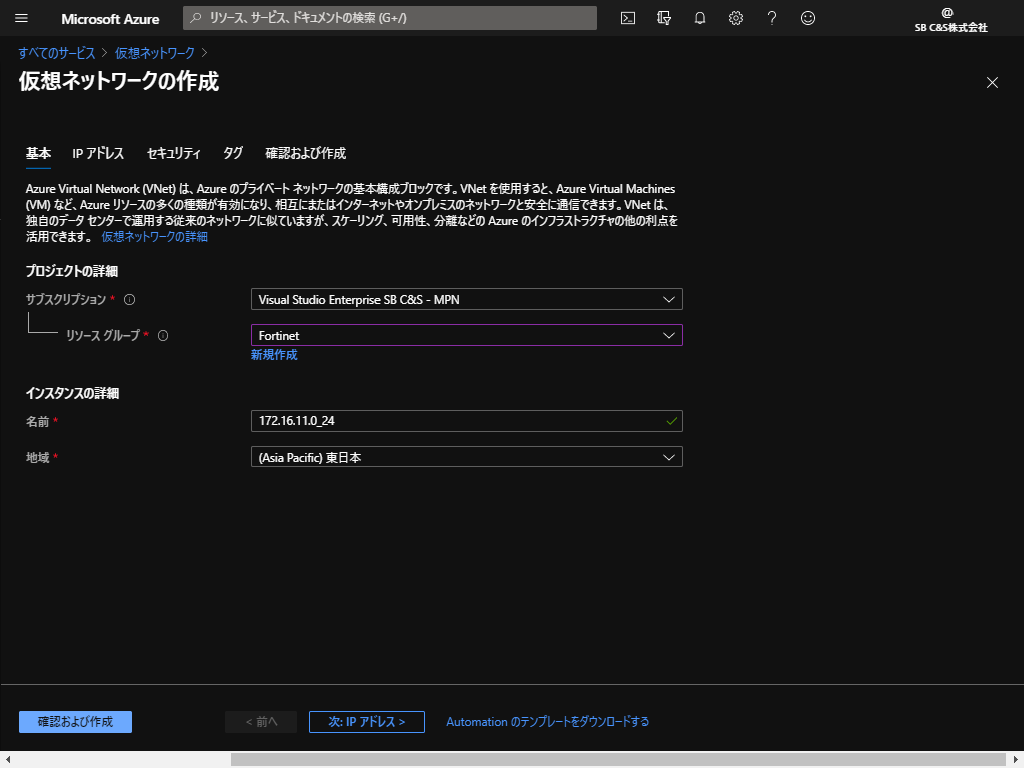Click the scrollbar right arrow
Image resolution: width=1024 pixels, height=768 pixels.
pyautogui.click(x=1016, y=760)
